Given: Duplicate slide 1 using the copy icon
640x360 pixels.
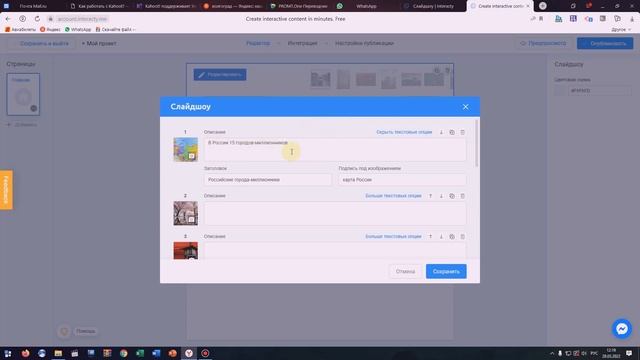Looking at the screenshot, I should (452, 132).
